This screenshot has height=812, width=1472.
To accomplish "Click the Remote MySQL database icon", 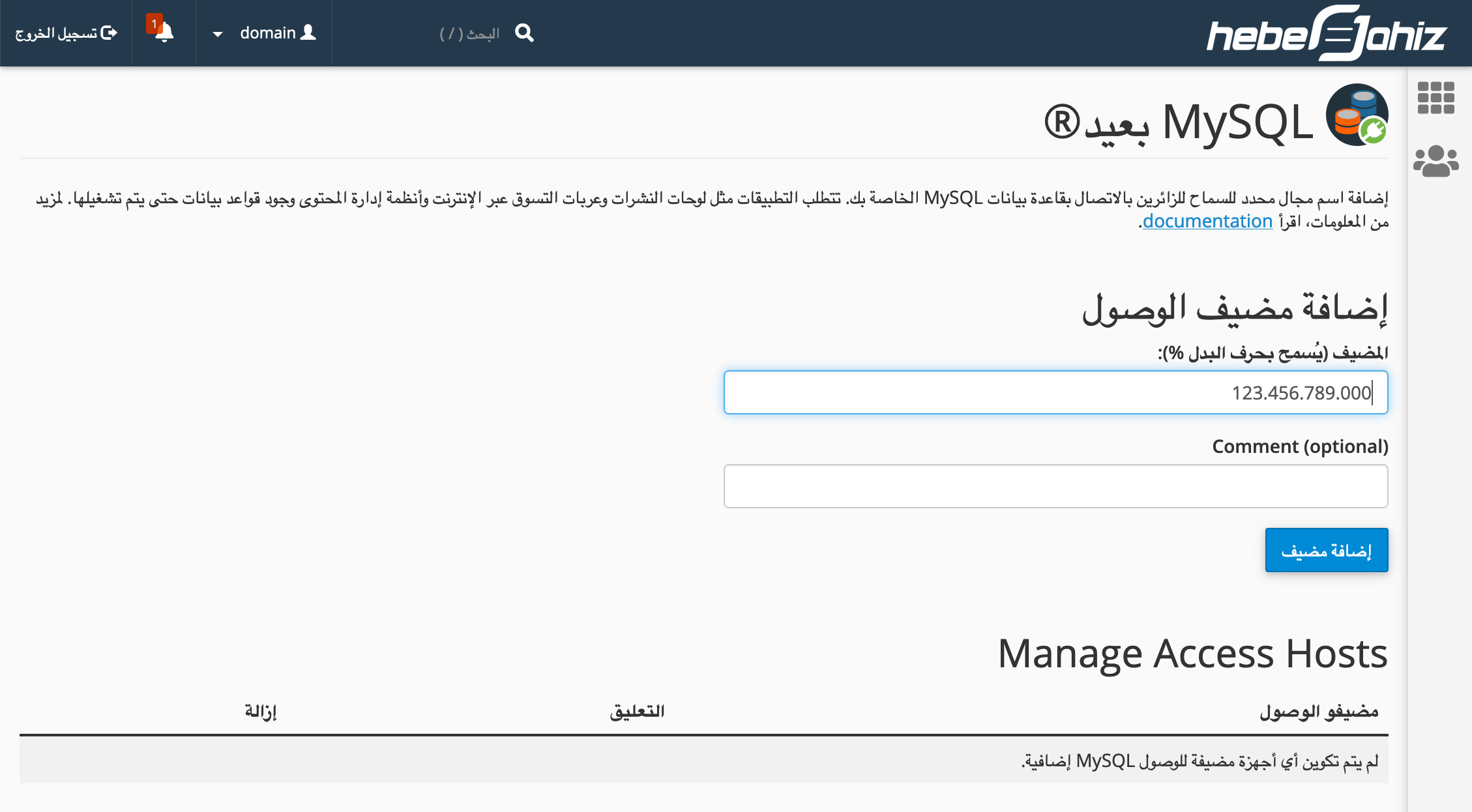I will [x=1357, y=115].
